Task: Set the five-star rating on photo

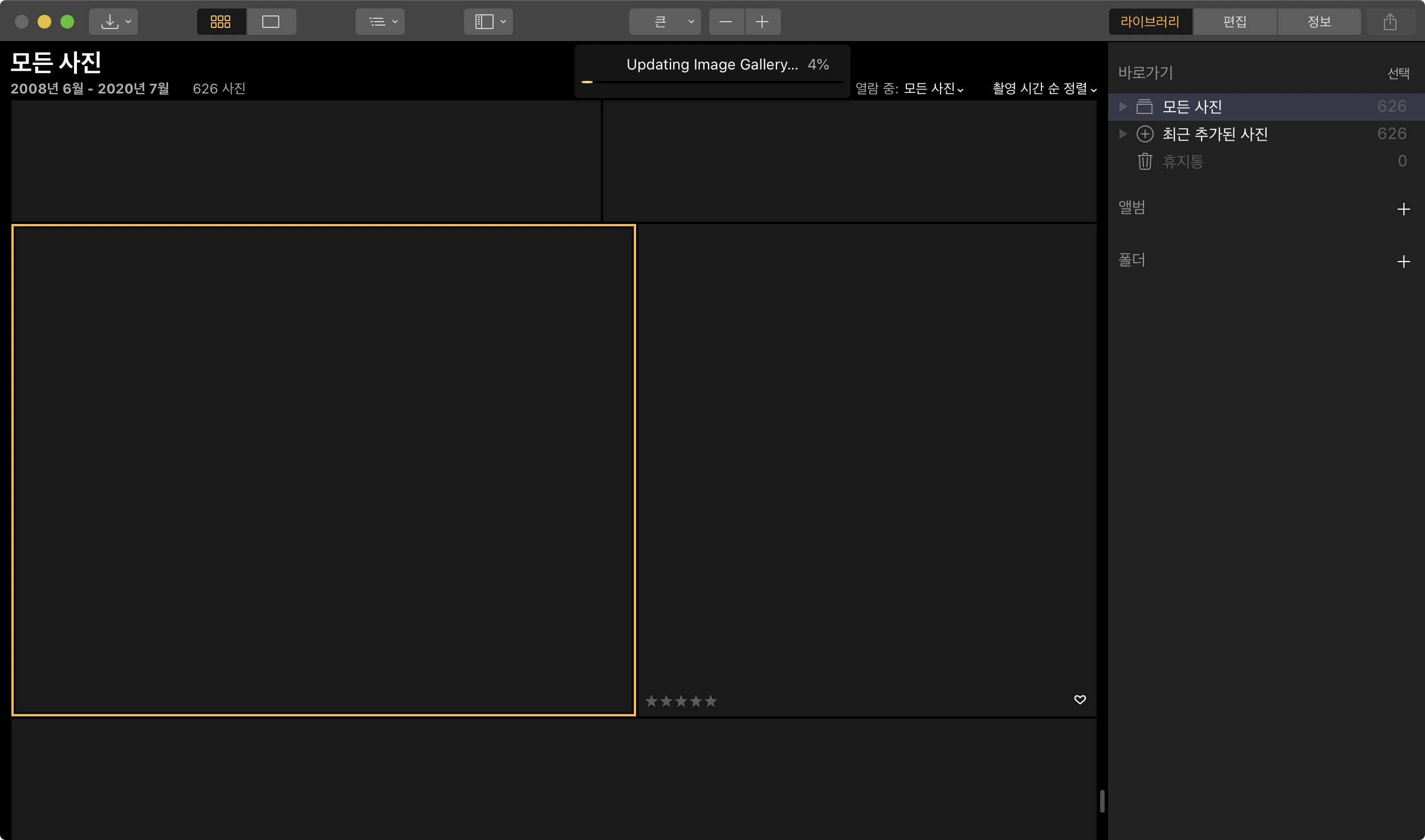Action: pos(710,702)
